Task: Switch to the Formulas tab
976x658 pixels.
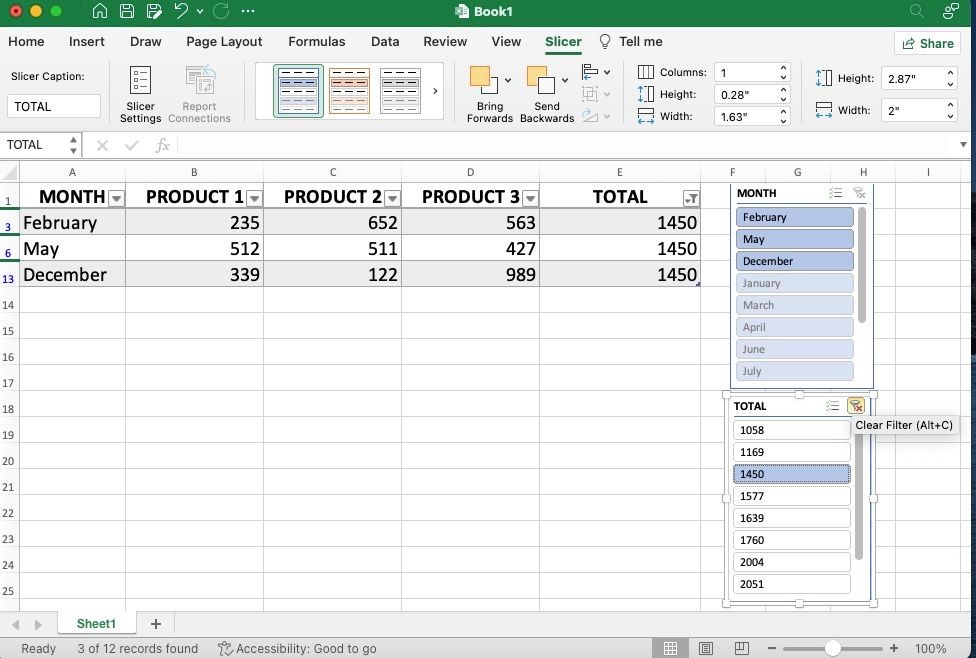Action: (316, 42)
